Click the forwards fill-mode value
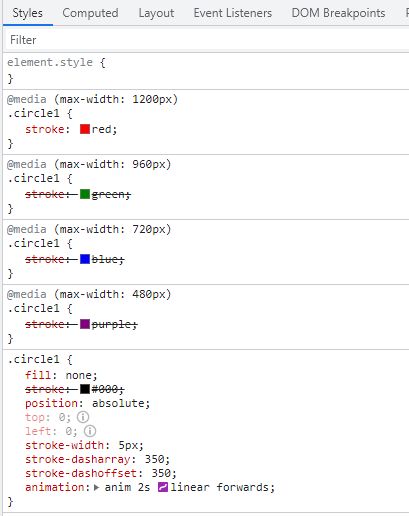 [243, 487]
